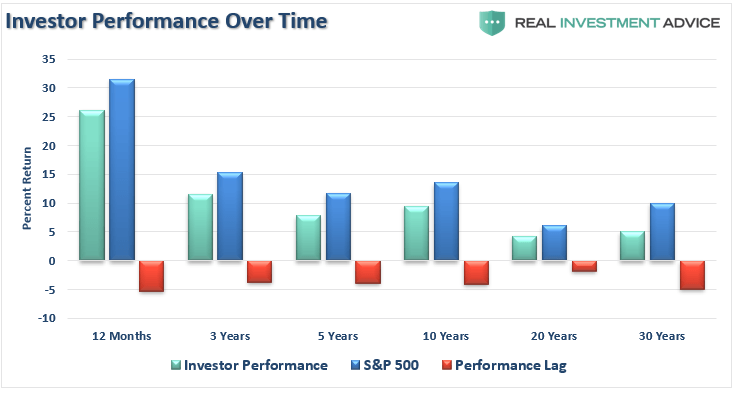735x393 pixels.
Task: Click the Percent Return axis title
Action: click(x=27, y=188)
